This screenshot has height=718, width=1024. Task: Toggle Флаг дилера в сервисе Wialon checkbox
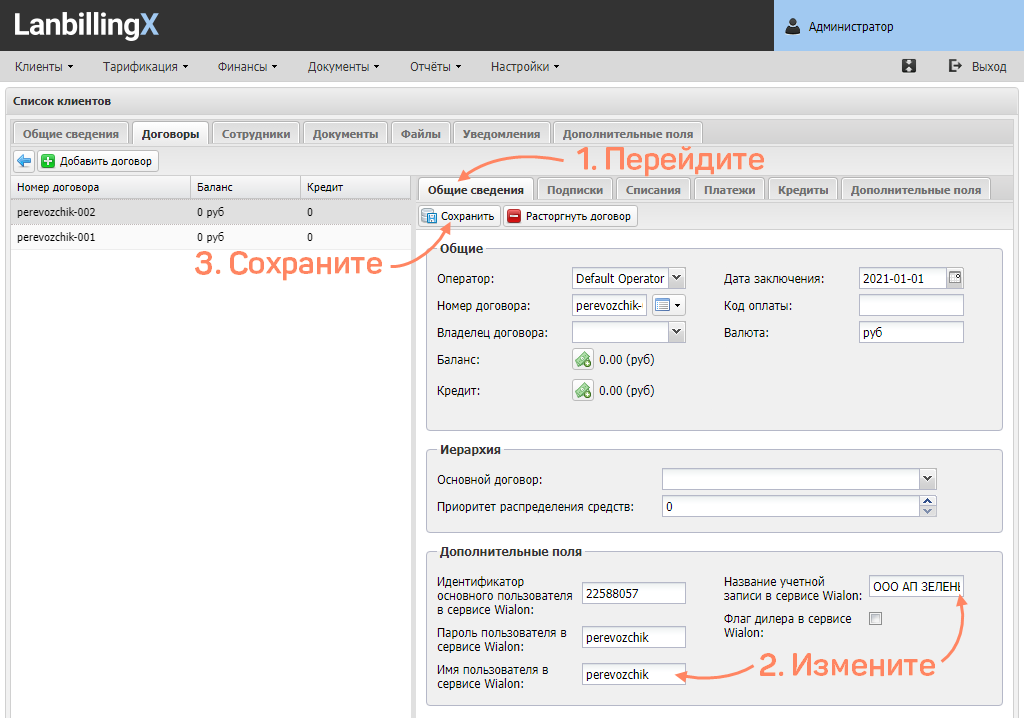[x=875, y=618]
